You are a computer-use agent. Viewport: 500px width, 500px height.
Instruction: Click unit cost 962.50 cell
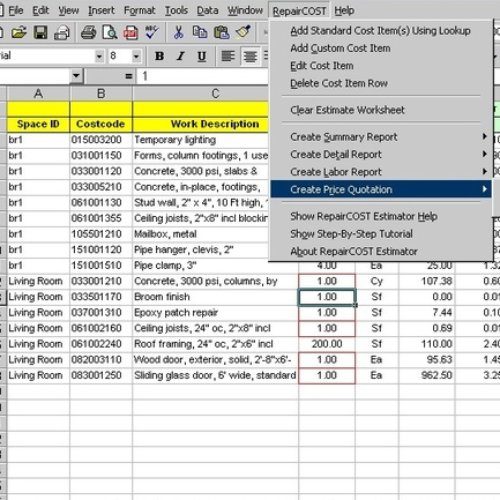coord(427,375)
